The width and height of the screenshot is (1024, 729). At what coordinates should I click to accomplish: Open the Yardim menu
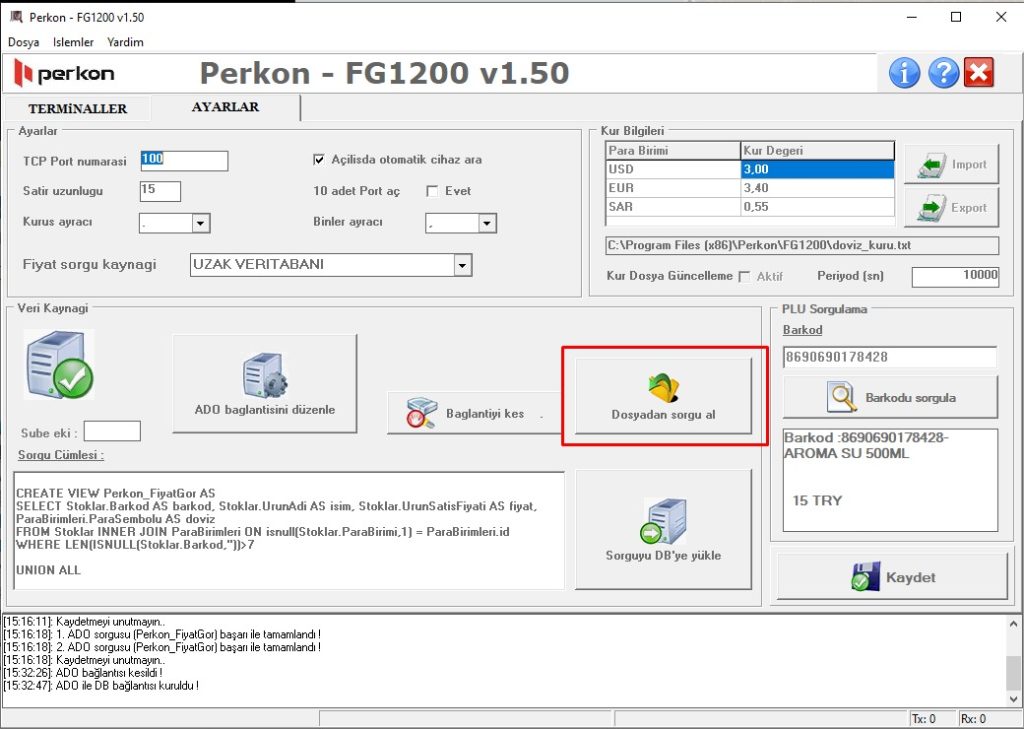pyautogui.click(x=125, y=42)
